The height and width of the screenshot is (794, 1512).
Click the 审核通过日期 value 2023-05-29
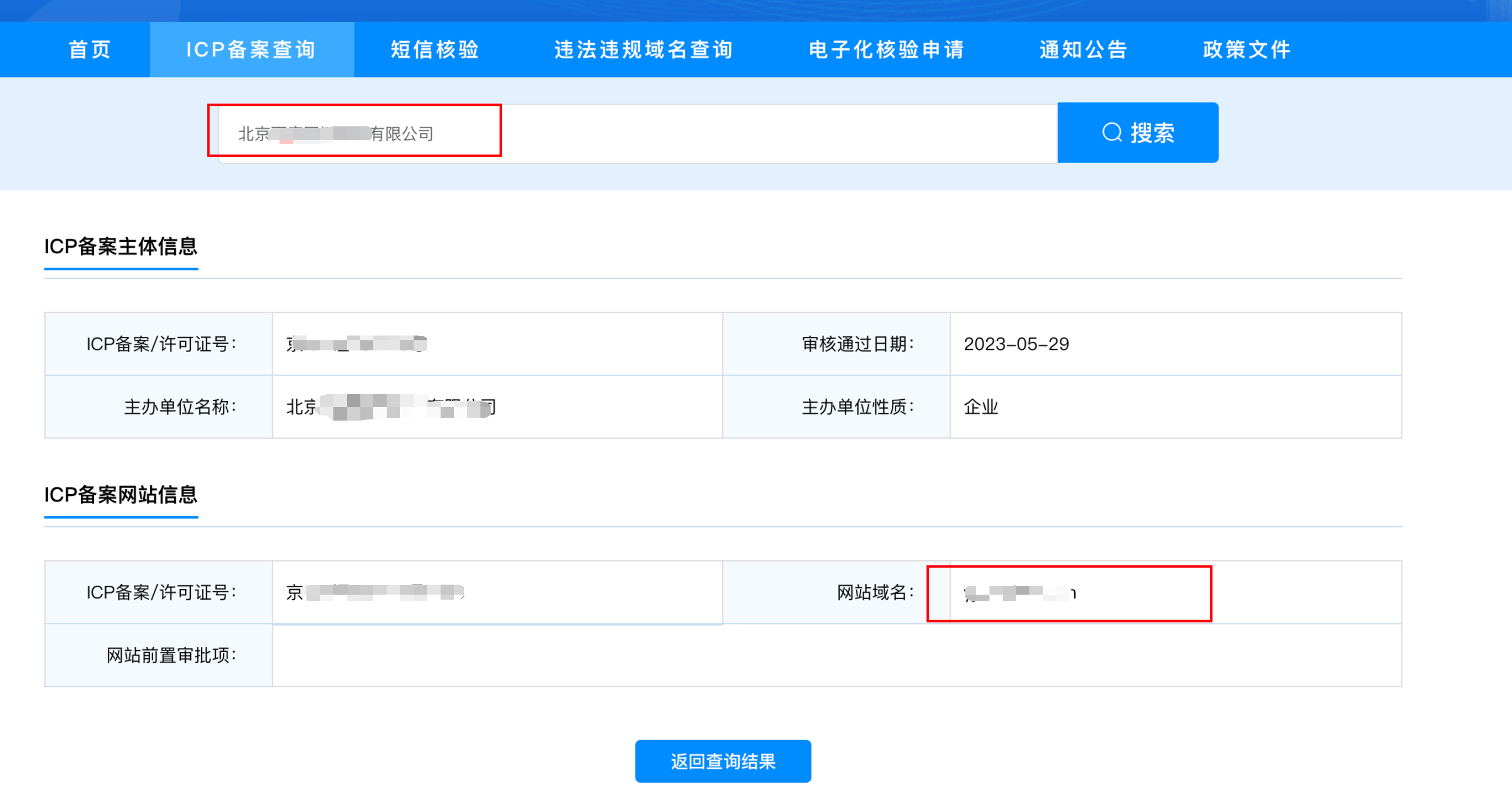pos(1016,344)
